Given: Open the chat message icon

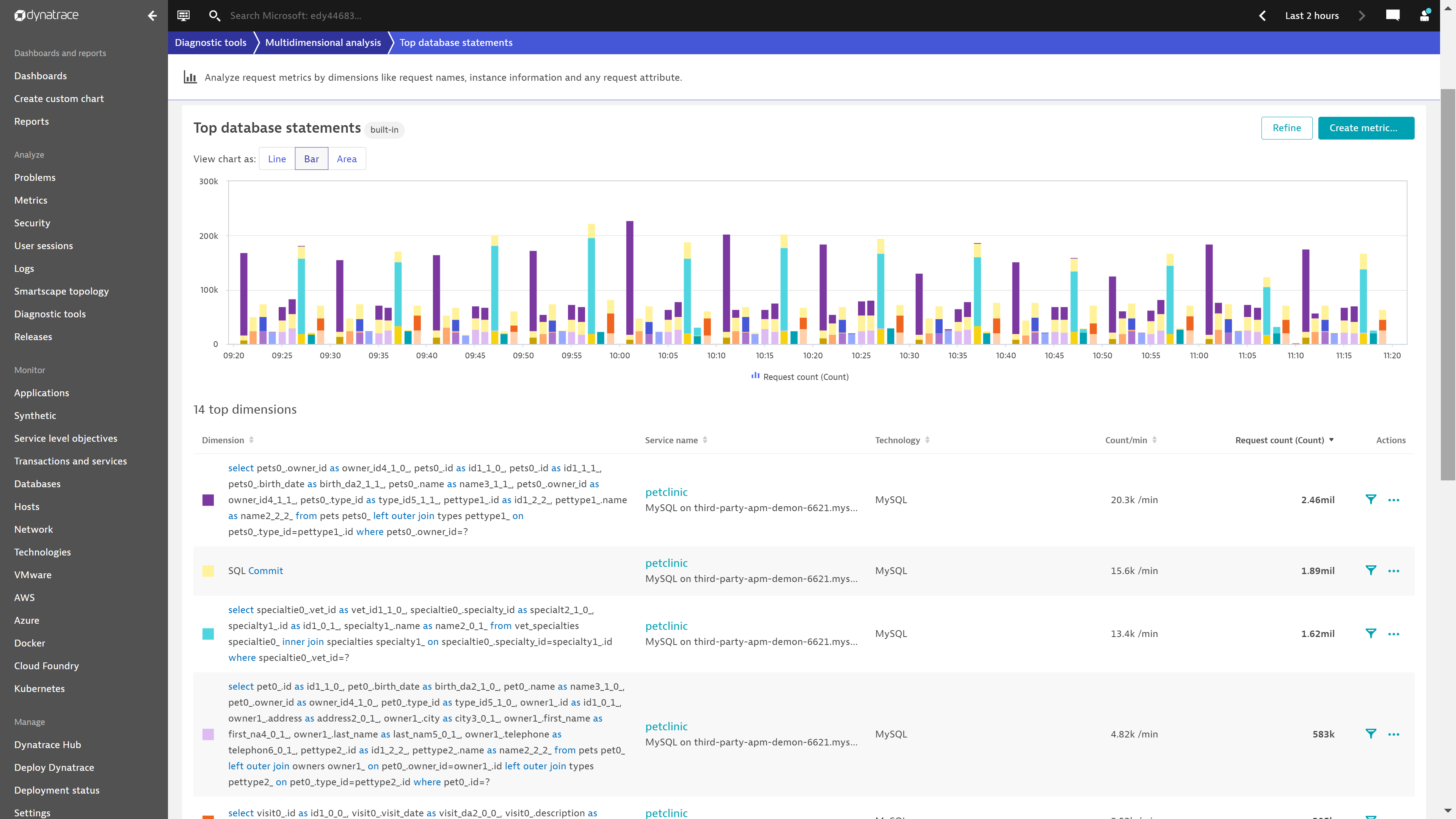Looking at the screenshot, I should pos(1393,16).
